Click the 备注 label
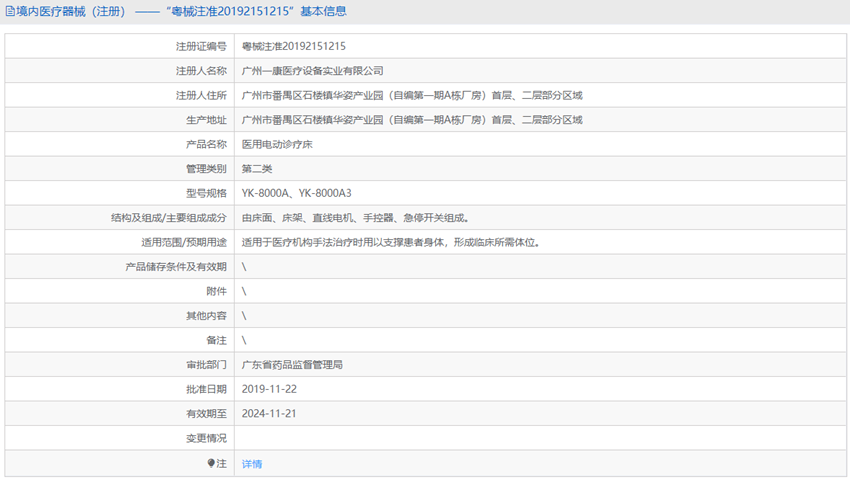The image size is (850, 479). coord(216,340)
